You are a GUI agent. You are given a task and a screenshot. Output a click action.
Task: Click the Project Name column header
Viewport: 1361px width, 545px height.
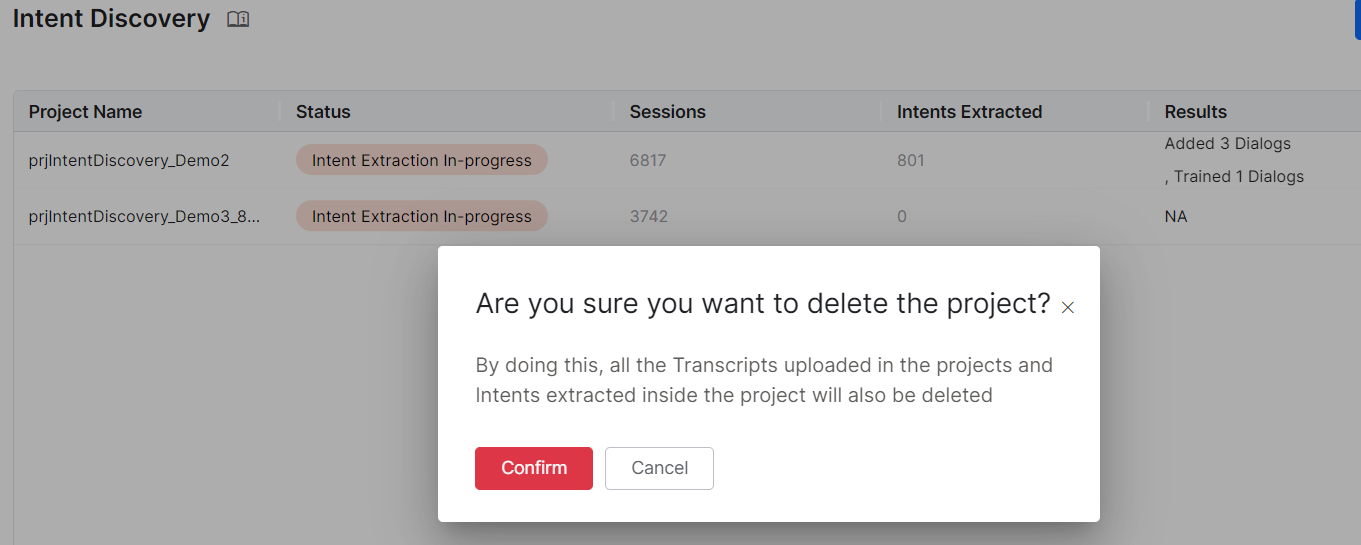click(85, 112)
